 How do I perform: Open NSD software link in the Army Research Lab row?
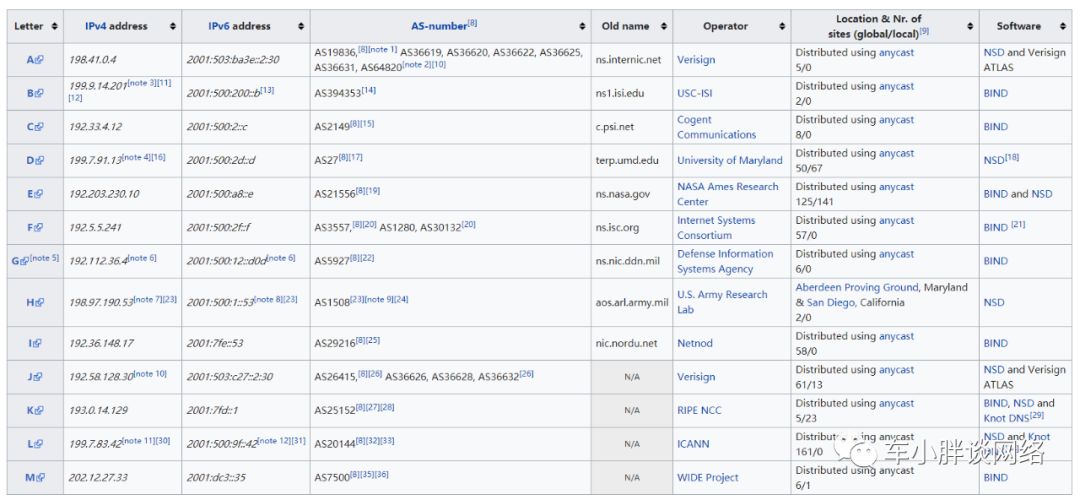click(x=994, y=302)
